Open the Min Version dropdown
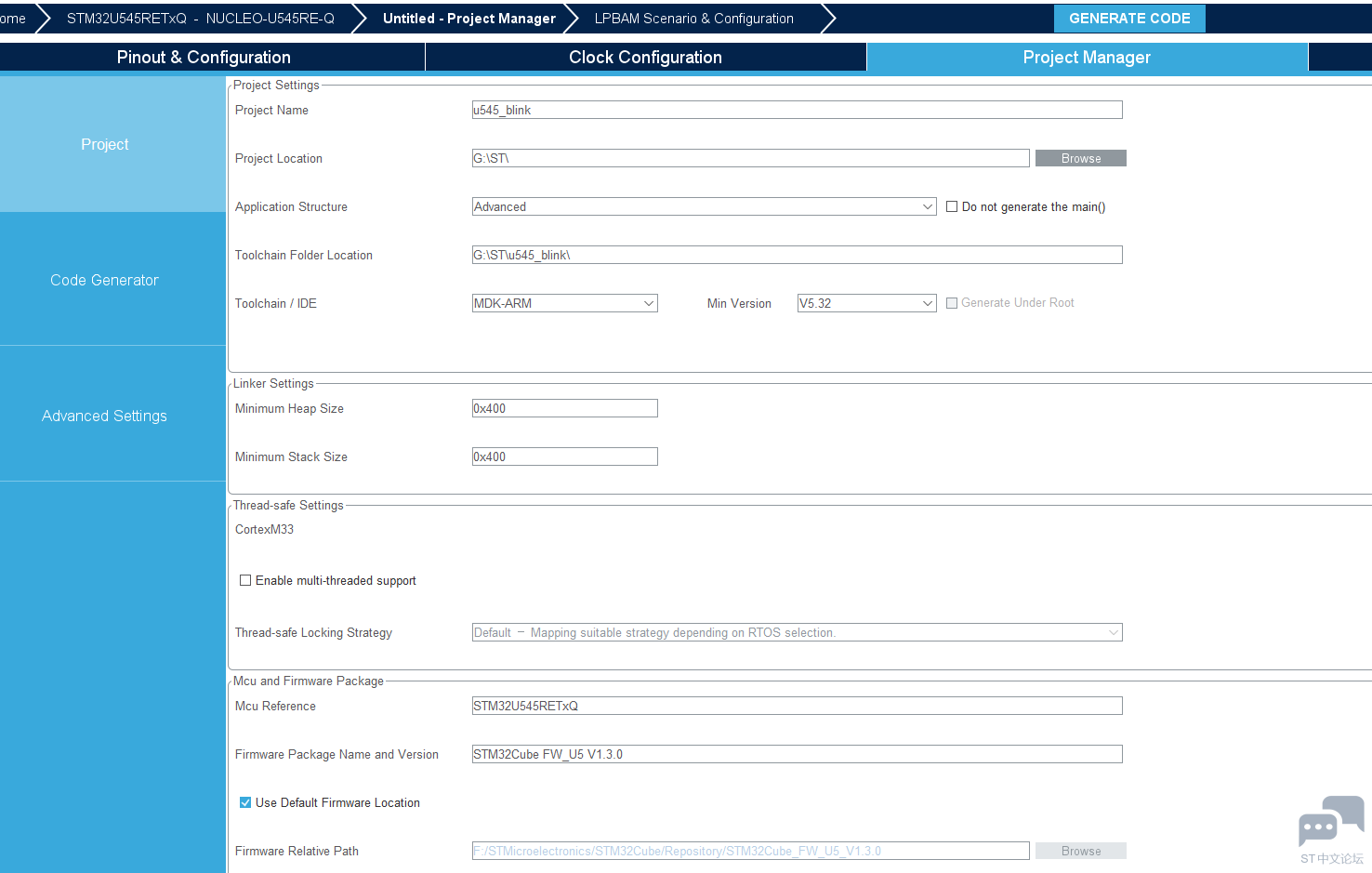 point(866,303)
